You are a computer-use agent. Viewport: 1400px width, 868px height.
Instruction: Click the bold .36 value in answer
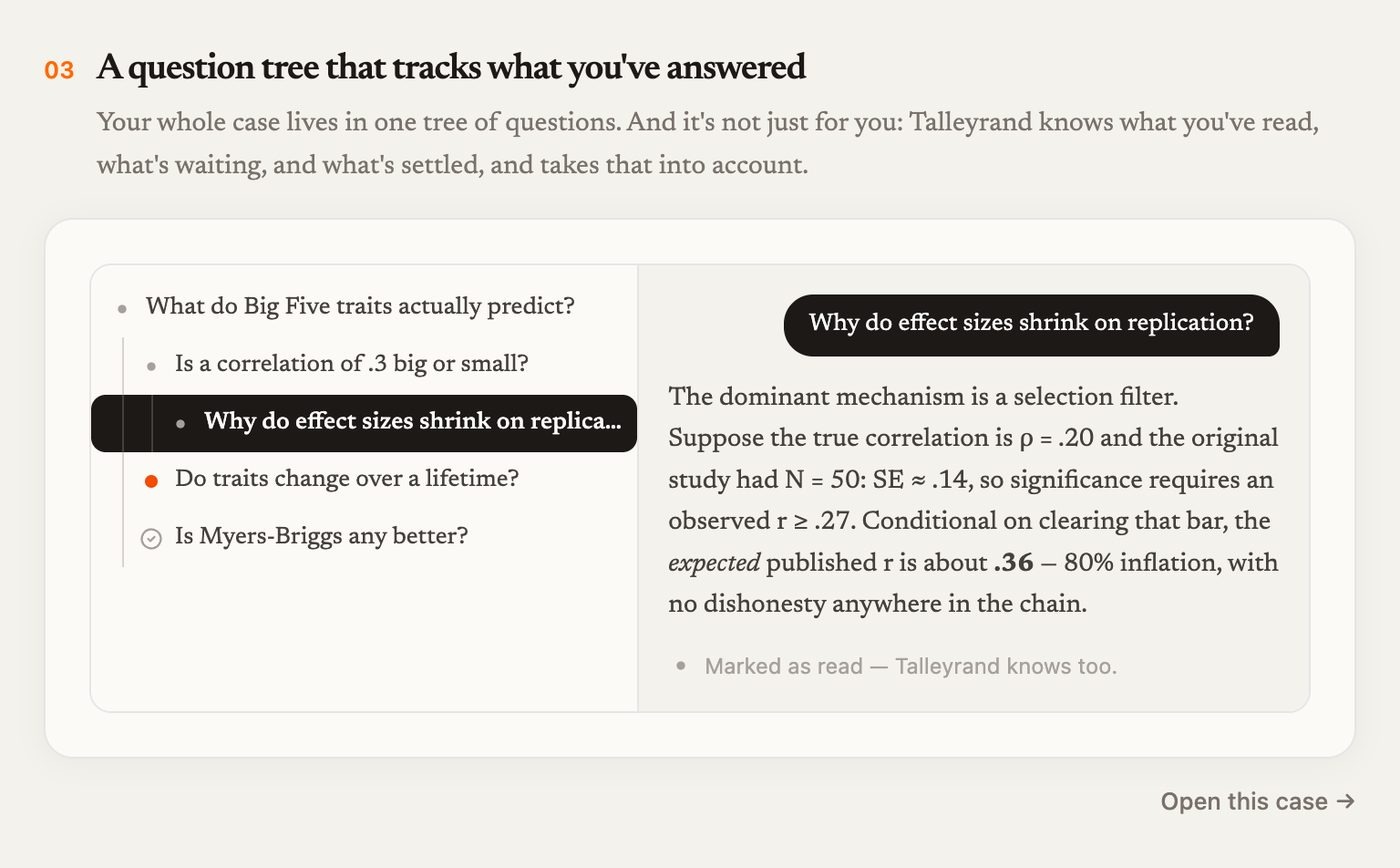coord(1013,563)
